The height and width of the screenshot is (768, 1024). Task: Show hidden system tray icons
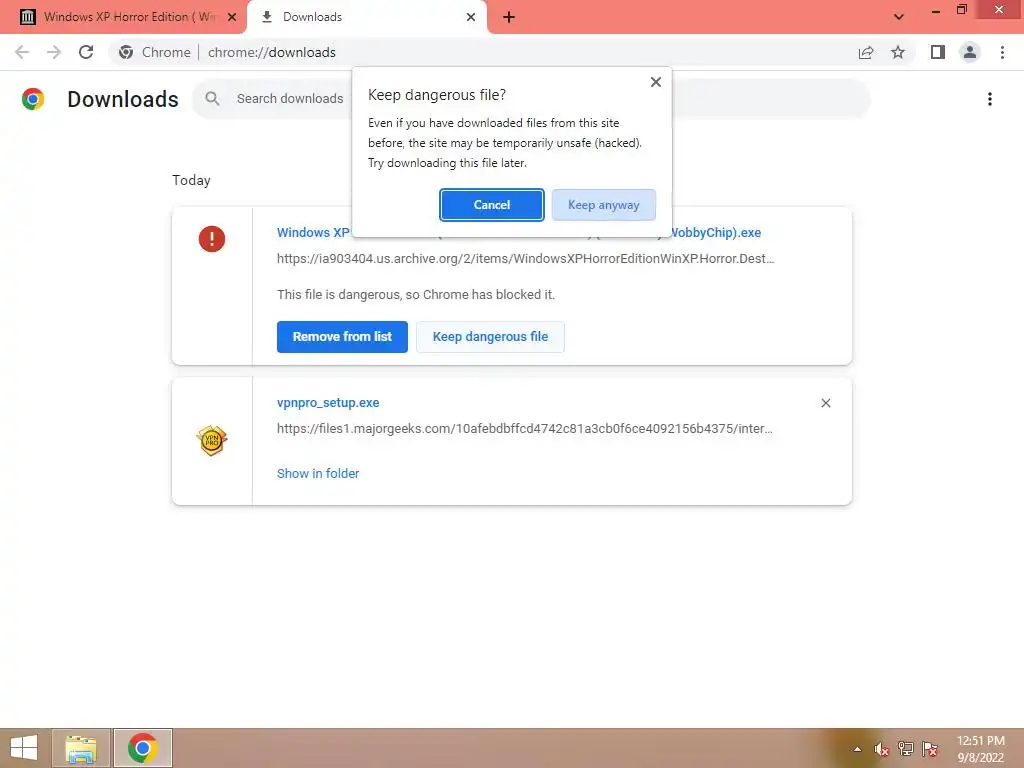pyautogui.click(x=857, y=749)
